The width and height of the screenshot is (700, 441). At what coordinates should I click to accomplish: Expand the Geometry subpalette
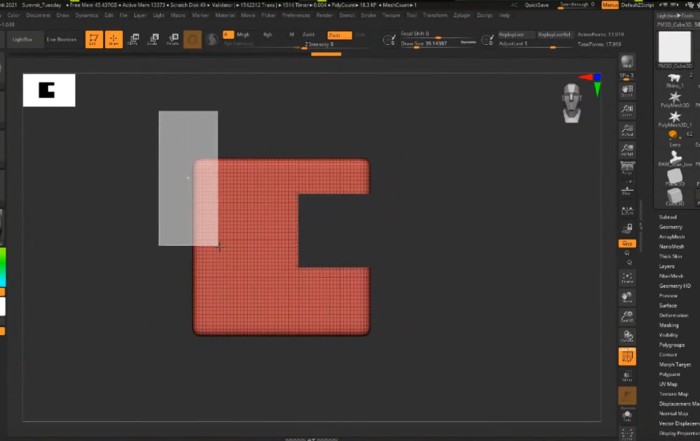click(x=670, y=226)
